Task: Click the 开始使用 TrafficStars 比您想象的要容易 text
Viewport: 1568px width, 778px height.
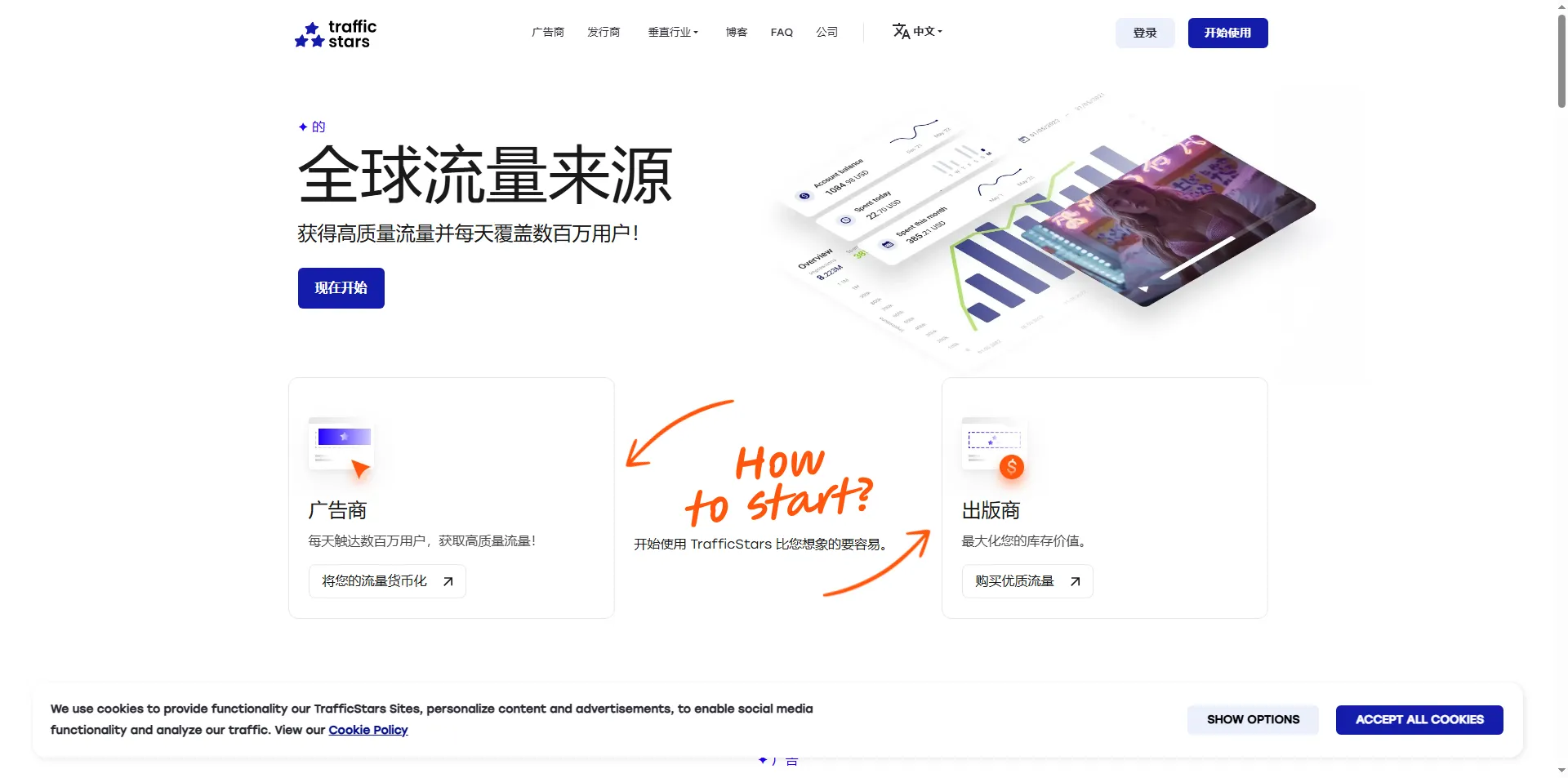Action: pyautogui.click(x=761, y=544)
